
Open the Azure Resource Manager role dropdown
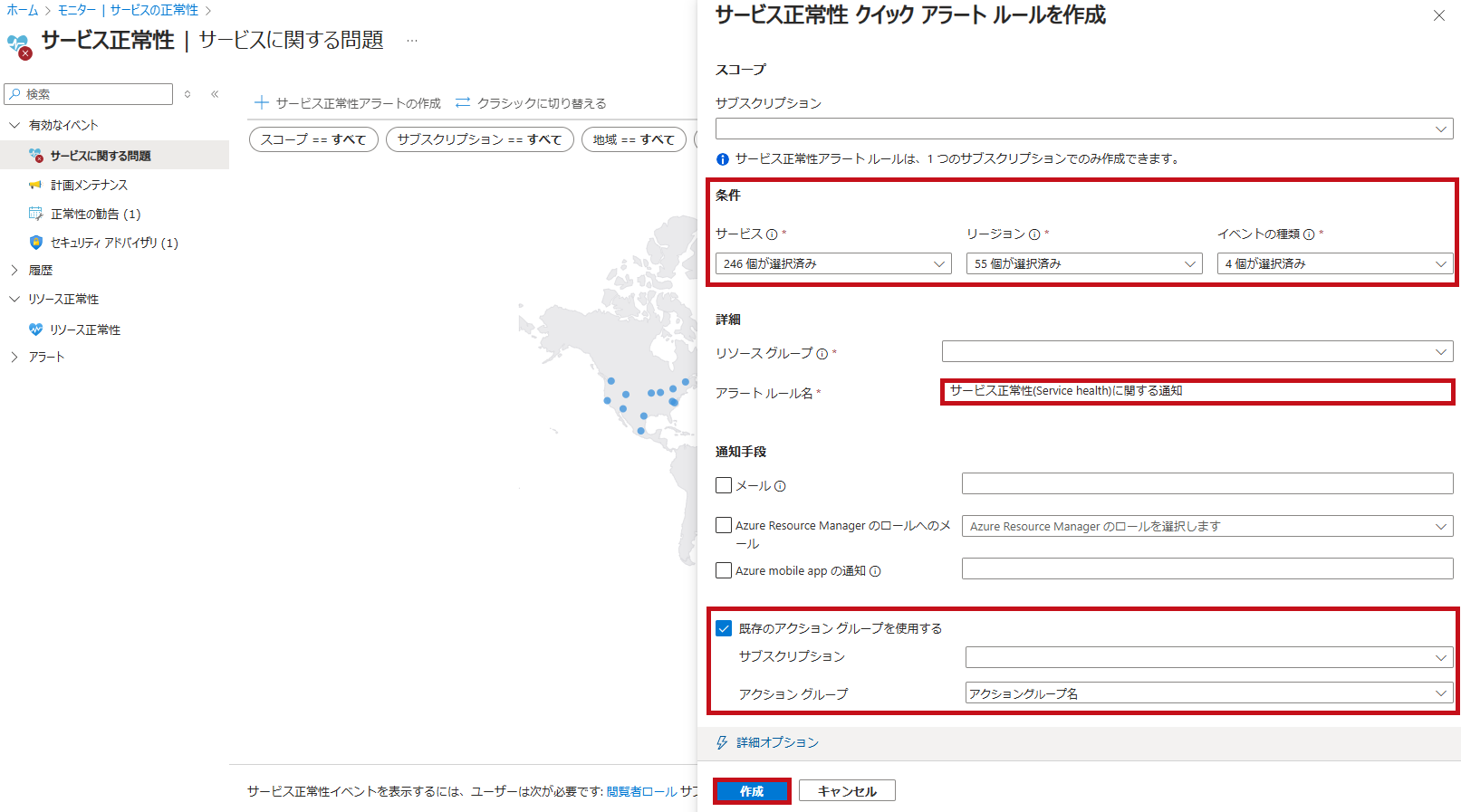(x=1207, y=526)
